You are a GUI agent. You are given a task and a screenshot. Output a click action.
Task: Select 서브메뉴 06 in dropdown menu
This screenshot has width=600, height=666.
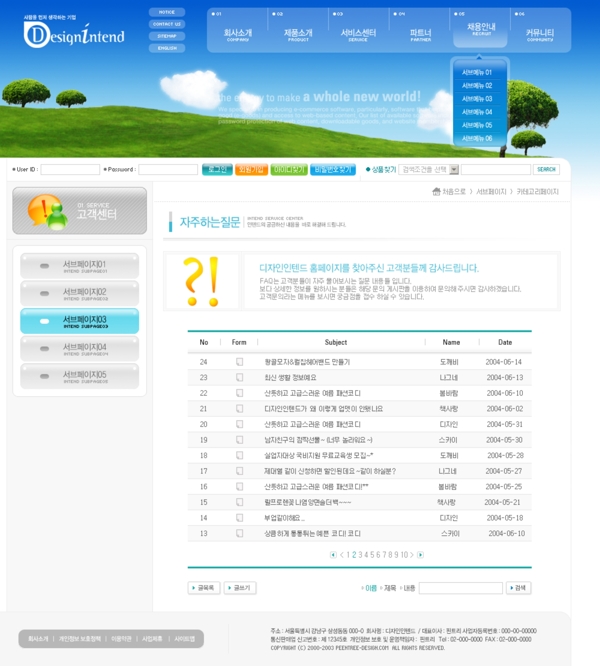coord(477,138)
